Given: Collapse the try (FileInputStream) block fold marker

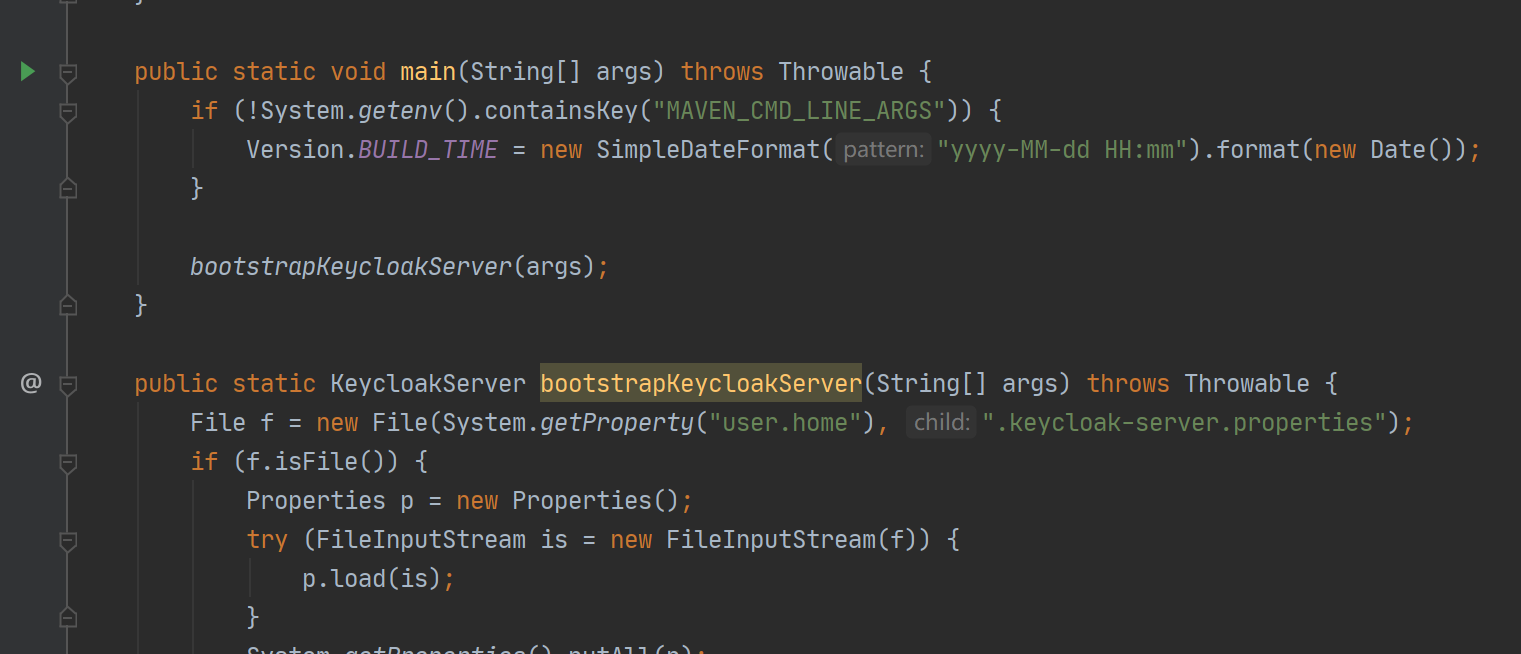Looking at the screenshot, I should coord(68,541).
